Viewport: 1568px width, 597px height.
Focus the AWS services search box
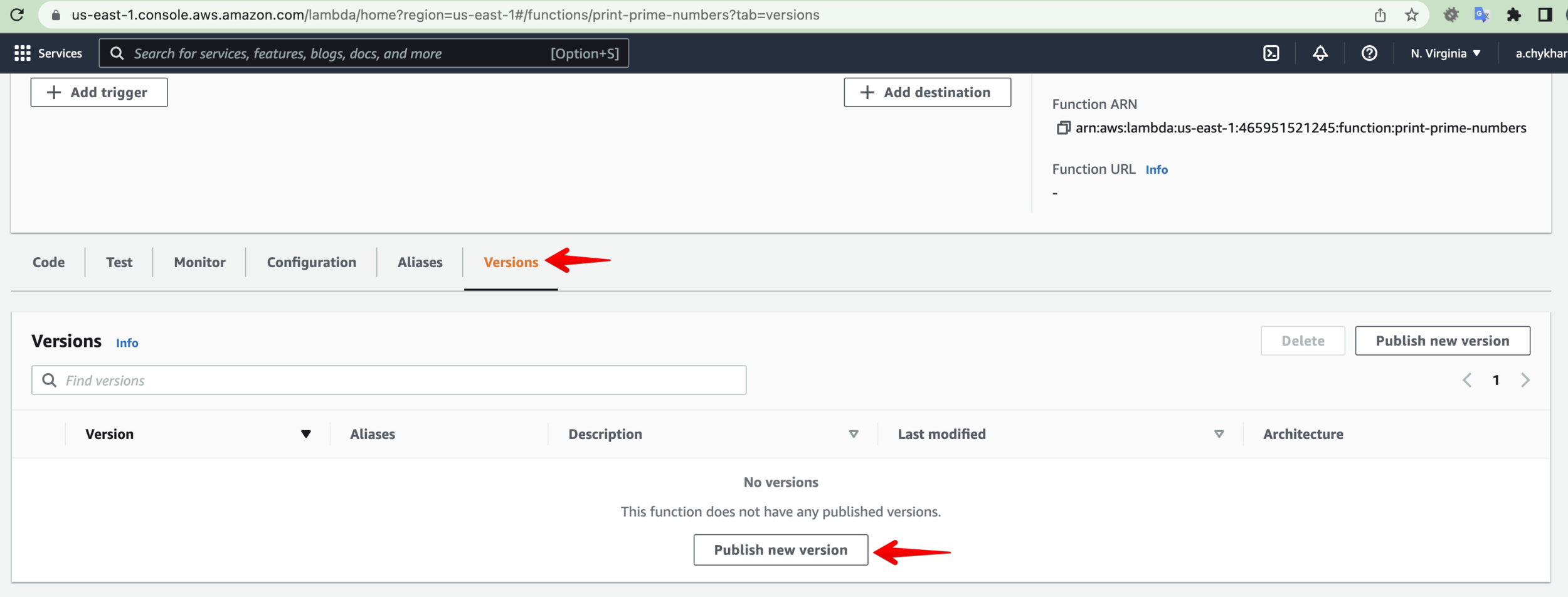364,53
